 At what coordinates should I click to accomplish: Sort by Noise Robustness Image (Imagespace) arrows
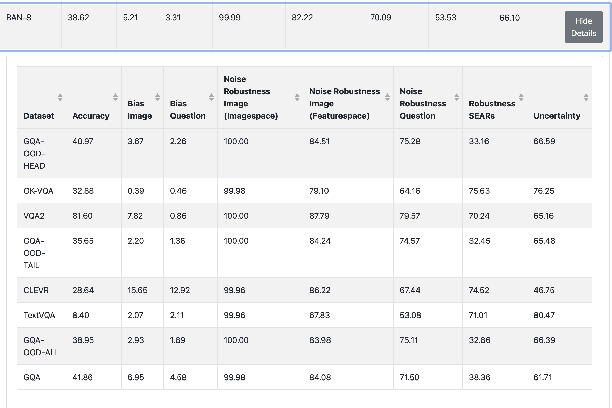pos(298,96)
